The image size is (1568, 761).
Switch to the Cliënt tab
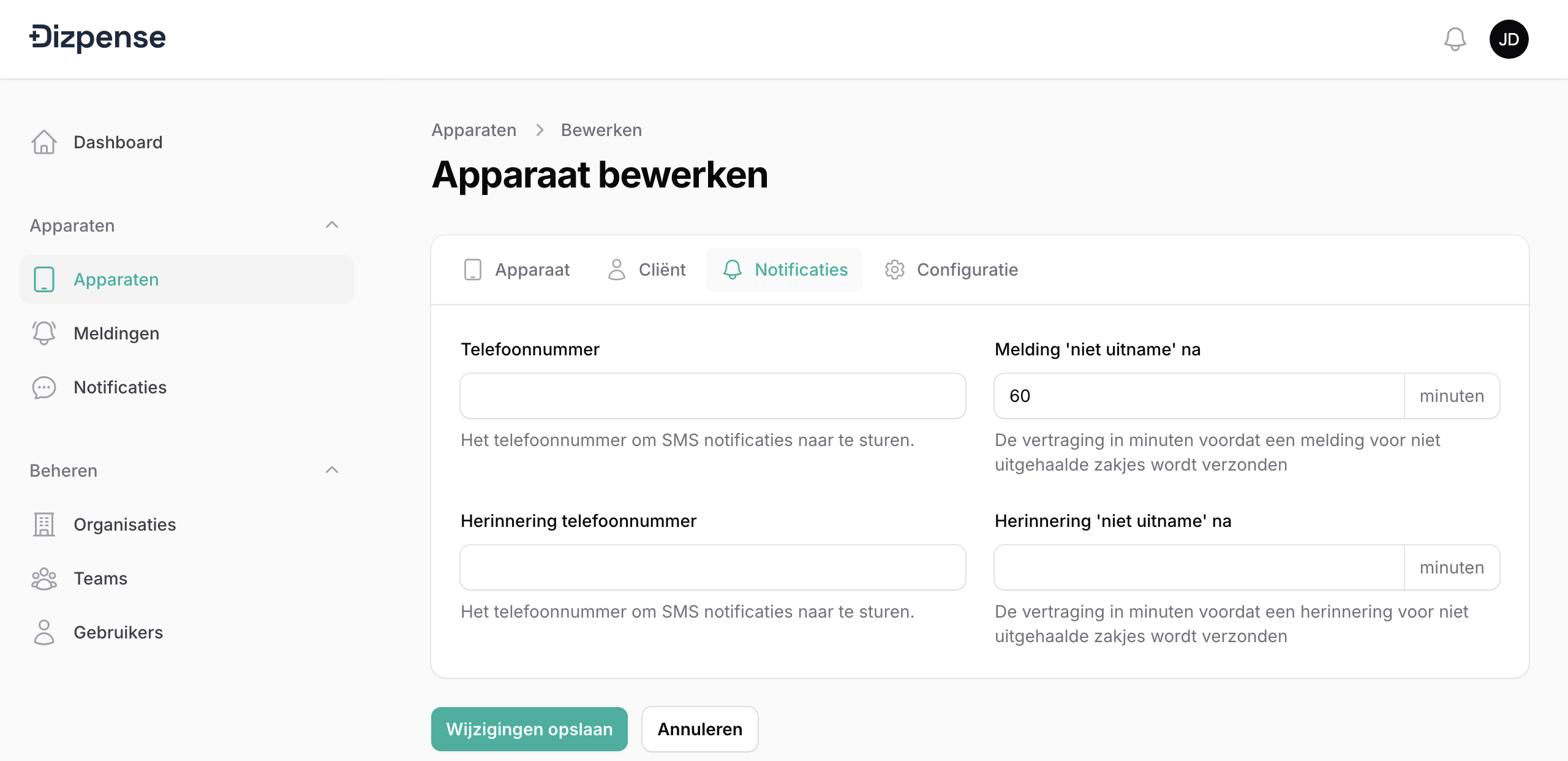[647, 270]
